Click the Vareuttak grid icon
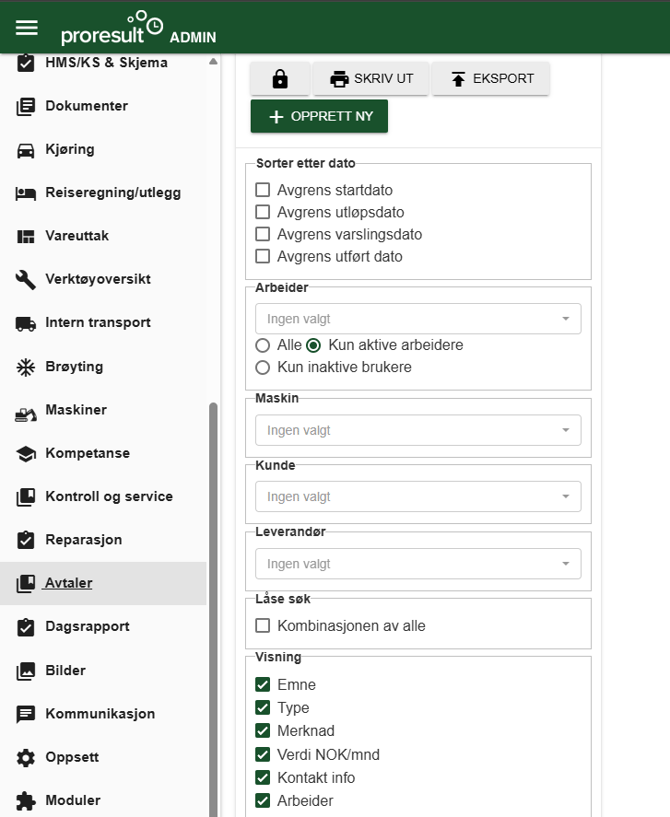 [x=26, y=237]
